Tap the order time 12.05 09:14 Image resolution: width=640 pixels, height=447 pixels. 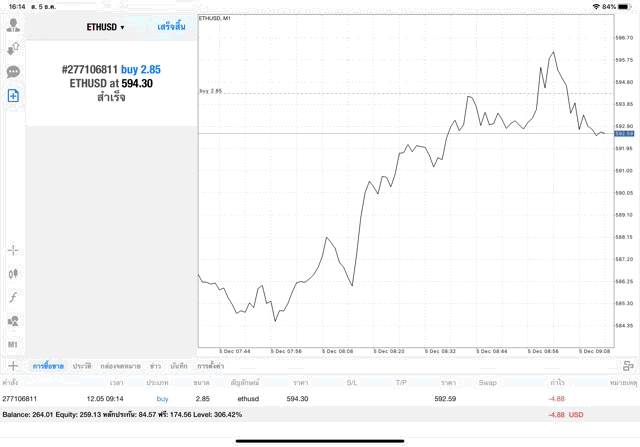click(x=105, y=399)
